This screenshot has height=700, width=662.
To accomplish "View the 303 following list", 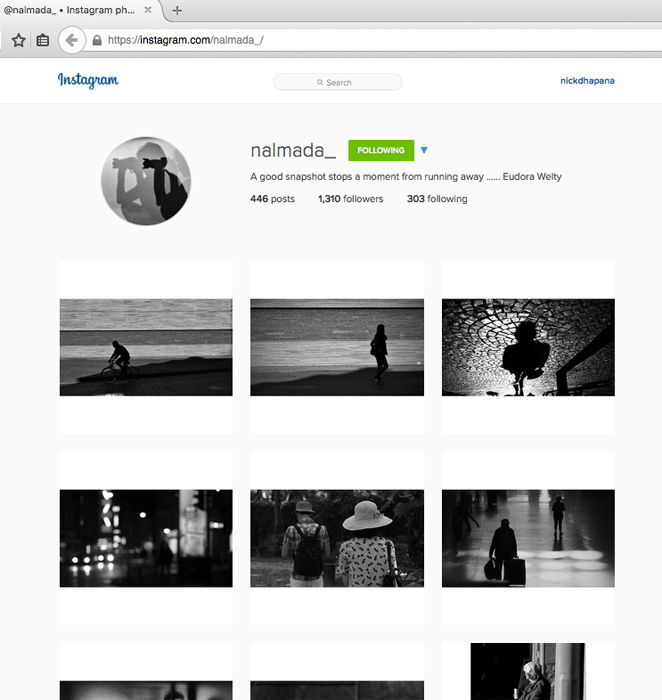I will pyautogui.click(x=437, y=199).
